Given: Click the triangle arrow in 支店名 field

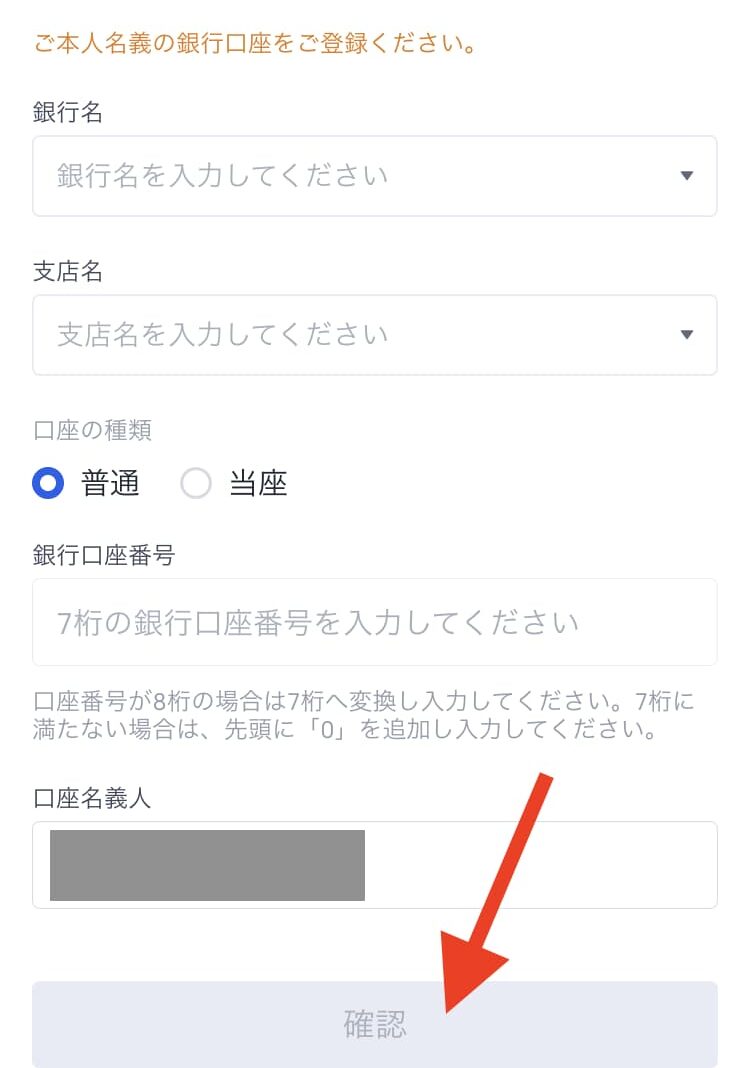Looking at the screenshot, I should pyautogui.click(x=687, y=334).
